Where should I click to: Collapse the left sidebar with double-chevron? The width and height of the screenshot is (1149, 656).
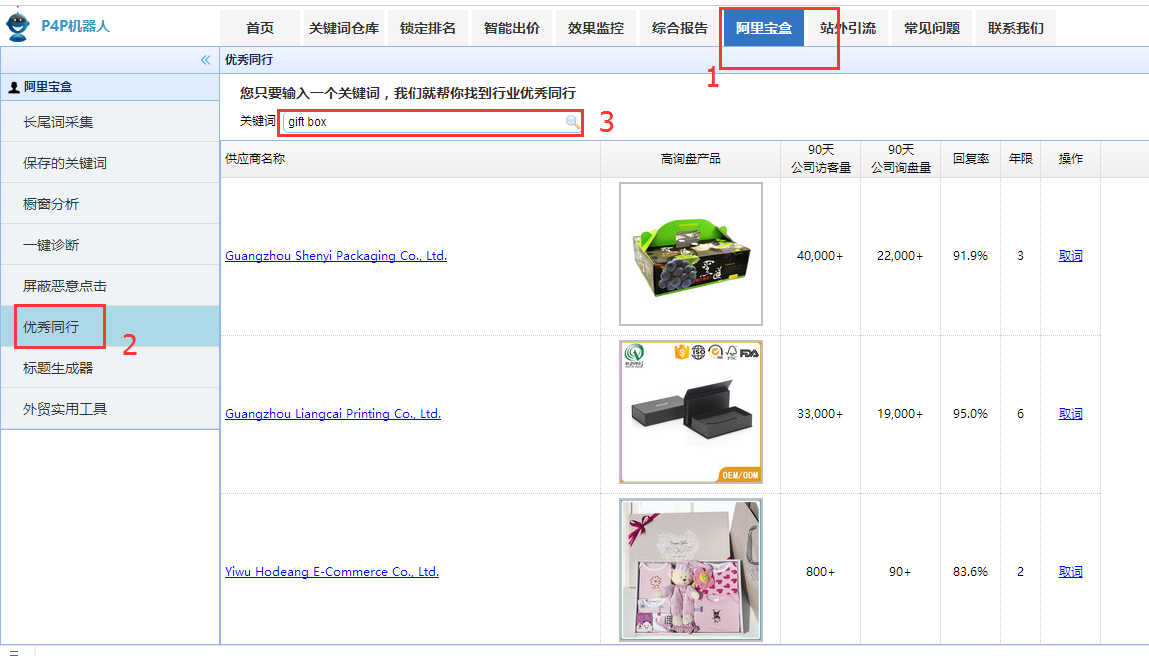click(205, 60)
